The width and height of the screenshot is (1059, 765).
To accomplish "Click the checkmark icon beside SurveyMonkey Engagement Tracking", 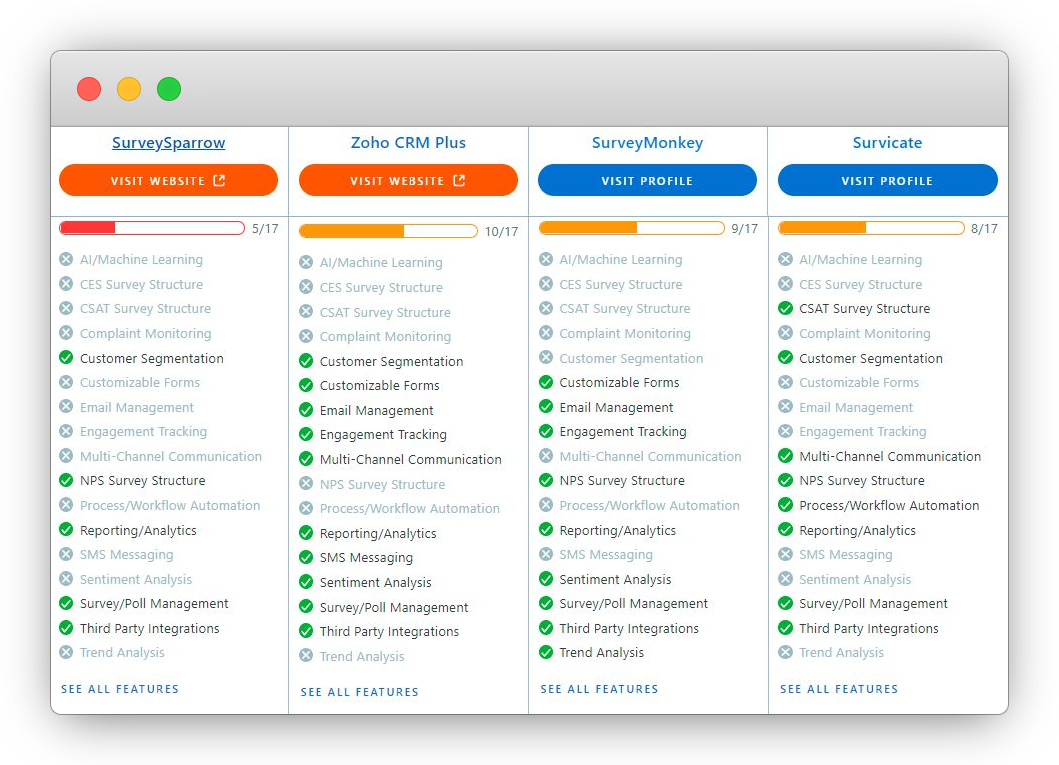I will point(546,431).
